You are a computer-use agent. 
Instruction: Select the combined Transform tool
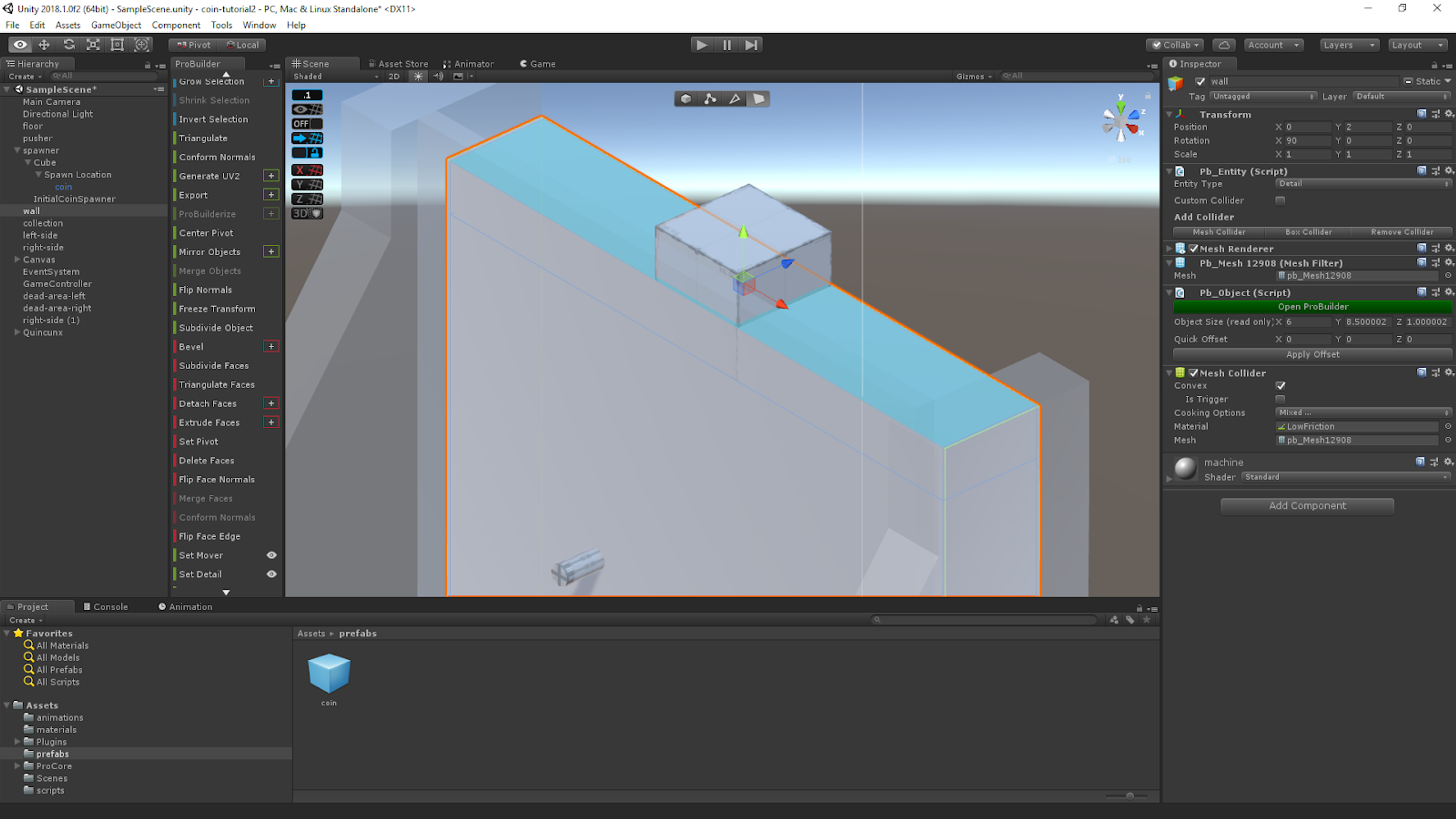141,45
